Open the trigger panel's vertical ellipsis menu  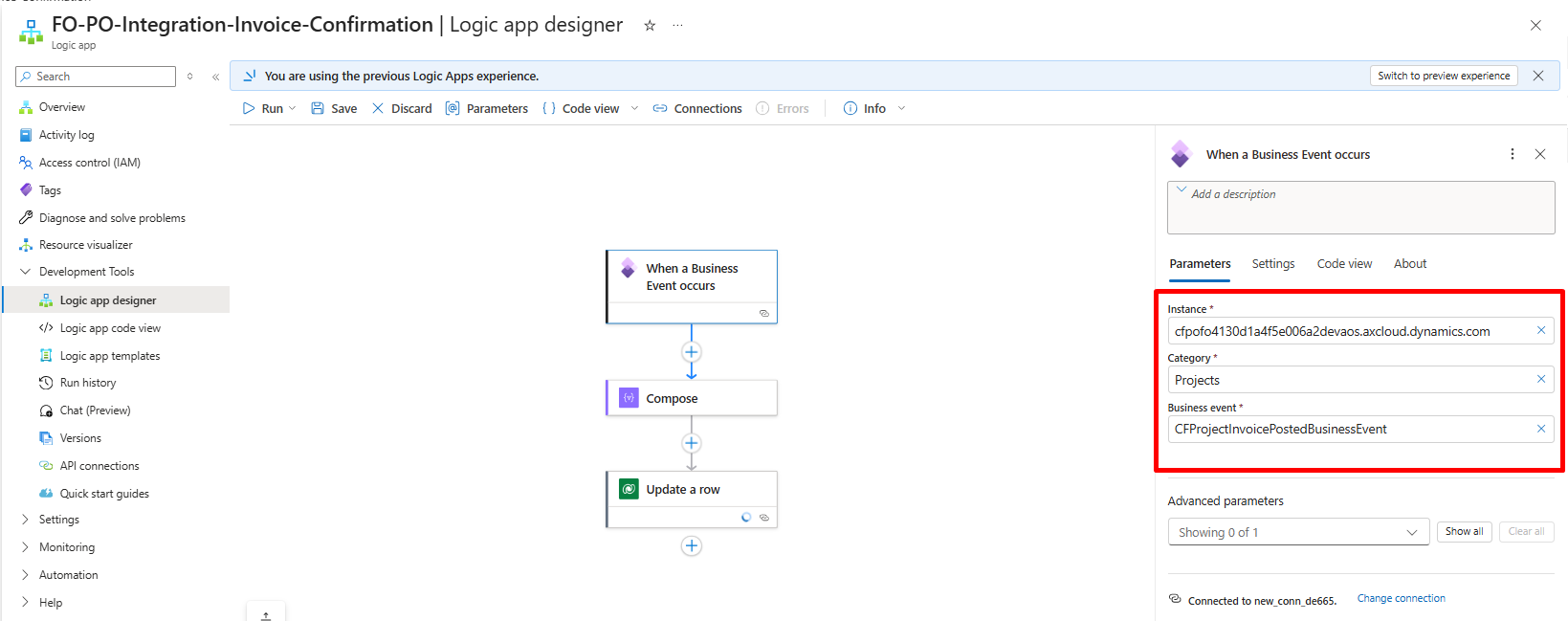tap(1513, 154)
